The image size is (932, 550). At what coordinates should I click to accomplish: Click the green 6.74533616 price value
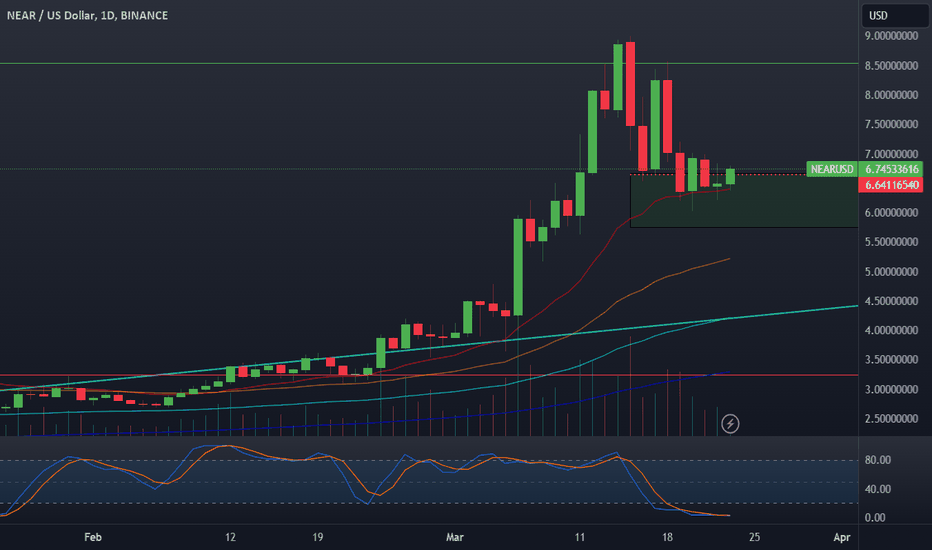[x=892, y=169]
